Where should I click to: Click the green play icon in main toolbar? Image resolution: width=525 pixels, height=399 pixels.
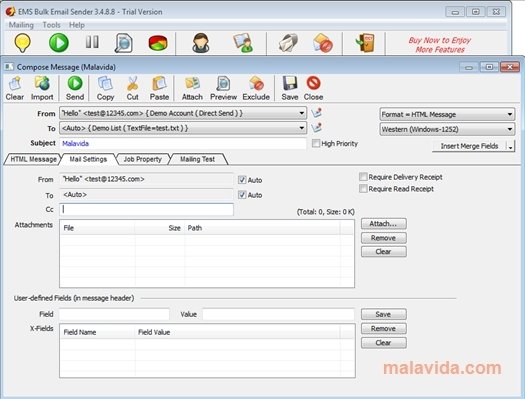point(59,43)
